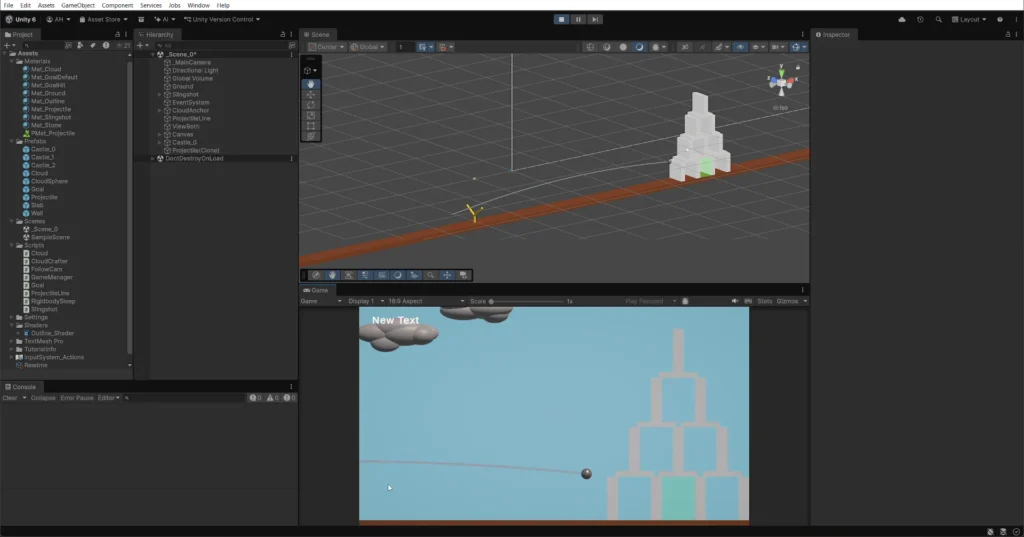
Task: Select Projectile(Clone) in Hierarchy
Action: (x=195, y=151)
